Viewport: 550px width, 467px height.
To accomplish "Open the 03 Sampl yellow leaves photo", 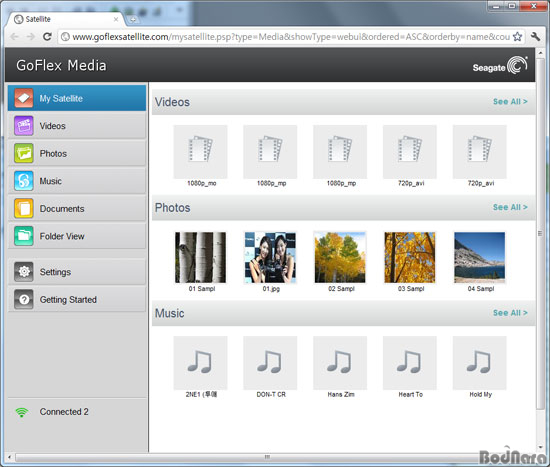I will (x=410, y=257).
